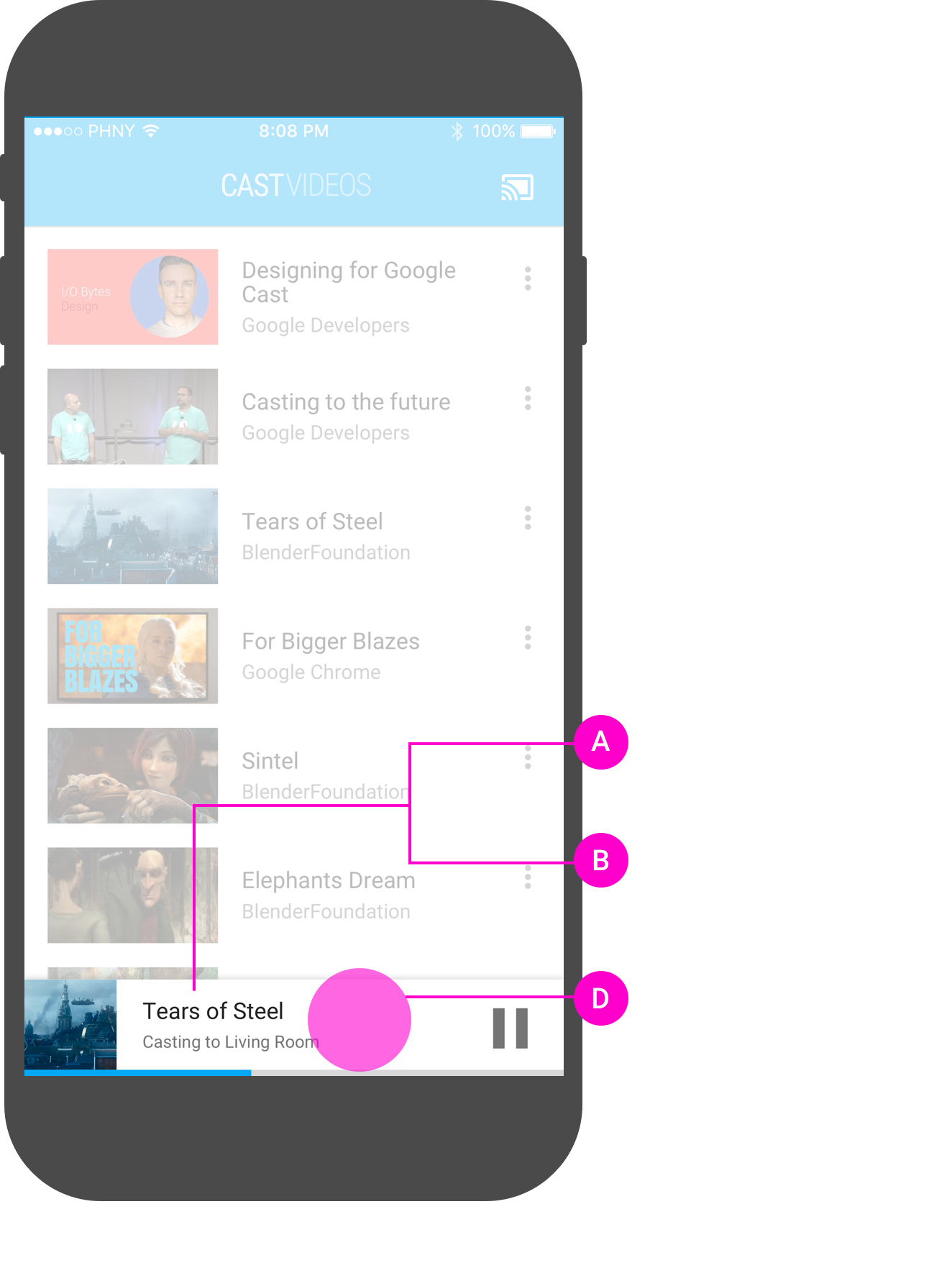
Task: Open the Tears of Steel list thumbnail
Action: [133, 536]
